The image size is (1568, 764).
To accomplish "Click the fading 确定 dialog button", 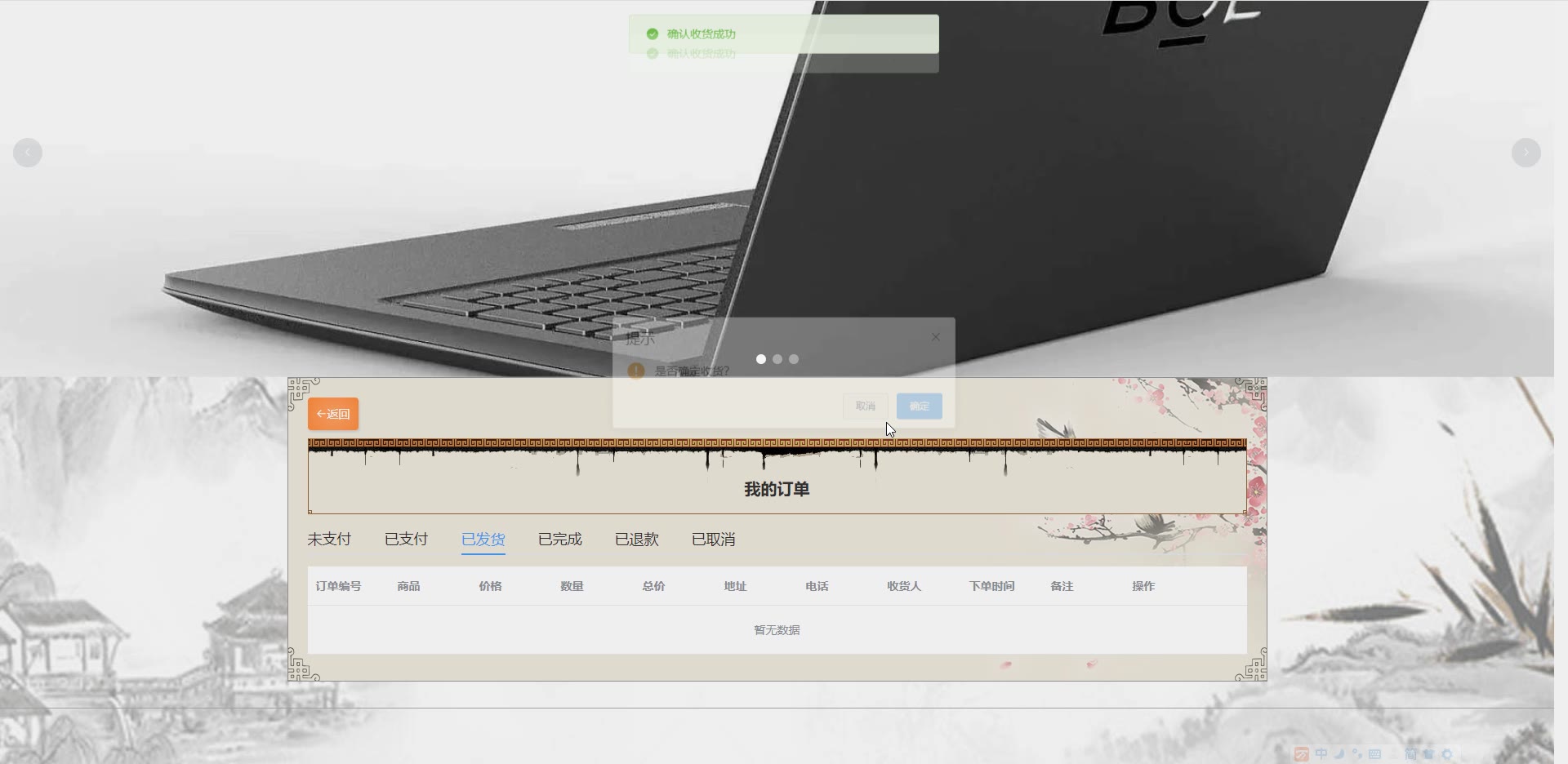I will pos(920,406).
